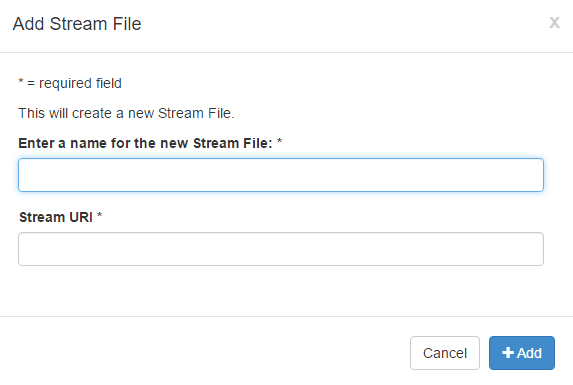Close the Add Stream File dialog with X
573x385 pixels.
554,23
